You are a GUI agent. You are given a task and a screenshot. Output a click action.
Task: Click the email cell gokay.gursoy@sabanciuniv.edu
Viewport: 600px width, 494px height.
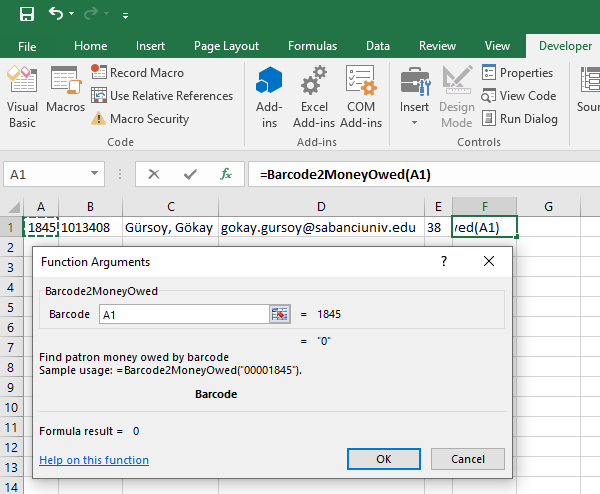tap(321, 227)
